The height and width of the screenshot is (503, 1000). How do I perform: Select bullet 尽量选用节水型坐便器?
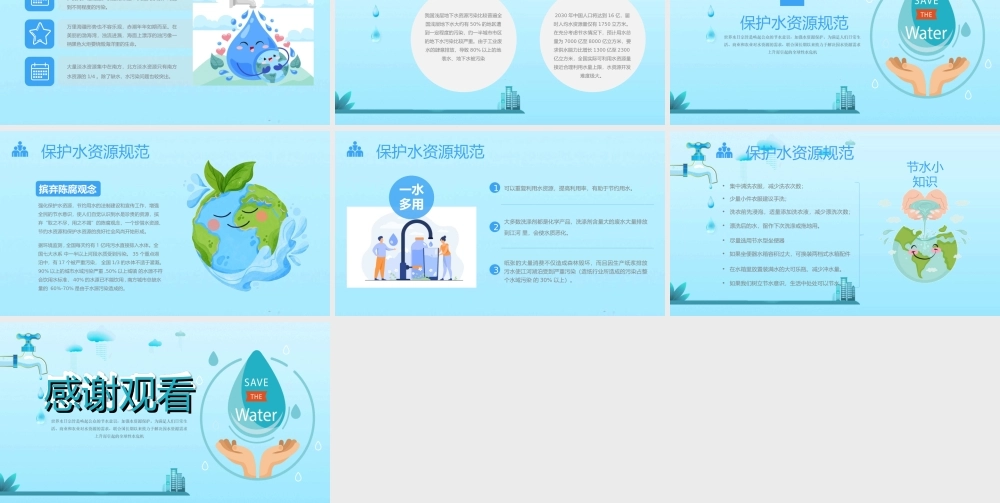[x=757, y=240]
